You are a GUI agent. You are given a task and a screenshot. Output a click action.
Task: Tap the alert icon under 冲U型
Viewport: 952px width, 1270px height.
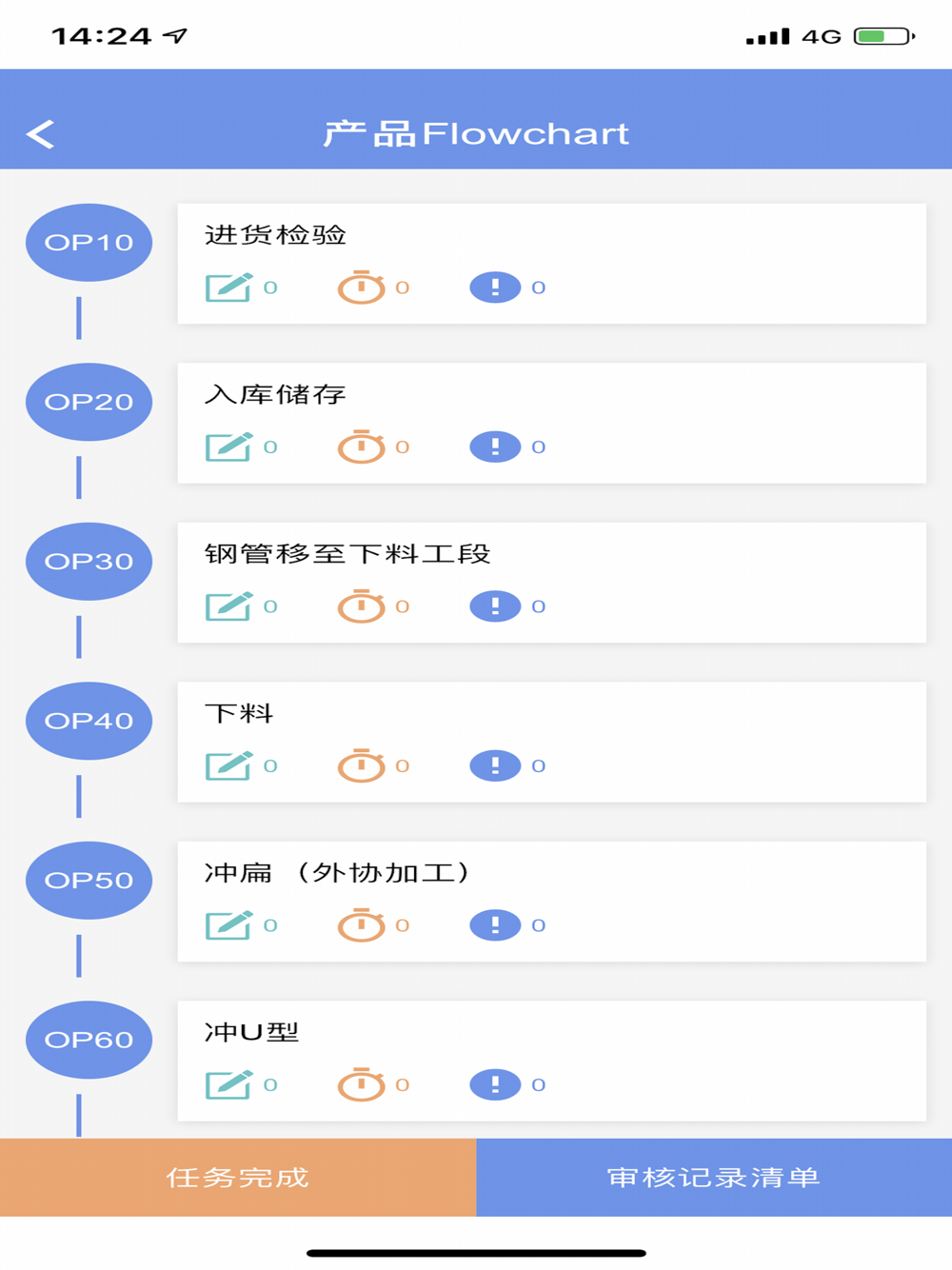click(x=495, y=1084)
